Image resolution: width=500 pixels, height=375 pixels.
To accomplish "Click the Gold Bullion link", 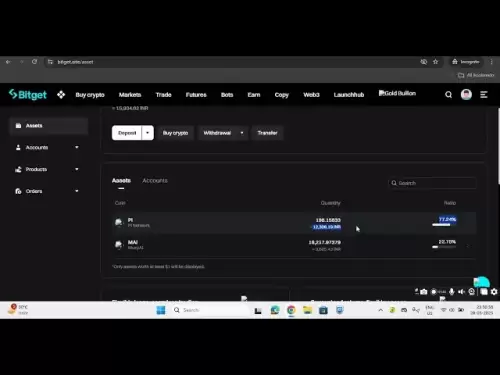I will pos(397,93).
